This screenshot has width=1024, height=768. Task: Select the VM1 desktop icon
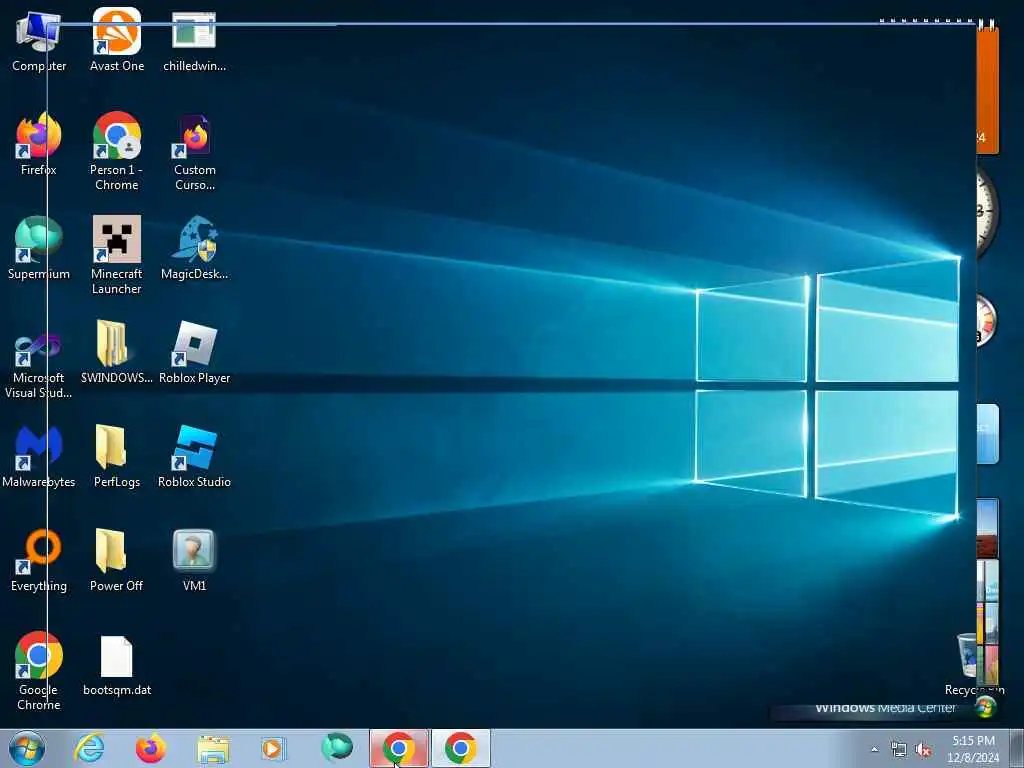194,560
